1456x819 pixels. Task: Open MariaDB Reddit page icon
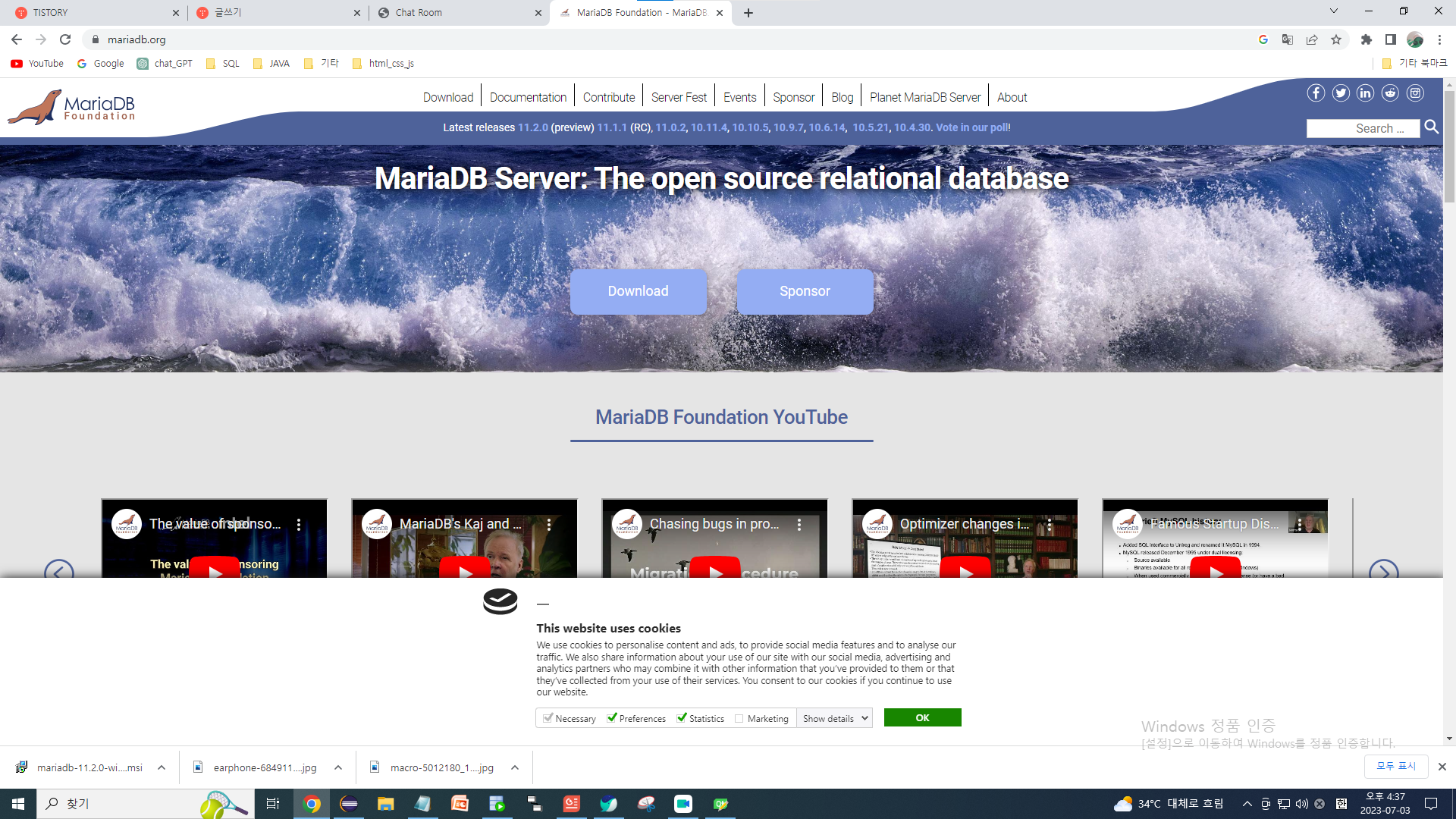[1390, 93]
